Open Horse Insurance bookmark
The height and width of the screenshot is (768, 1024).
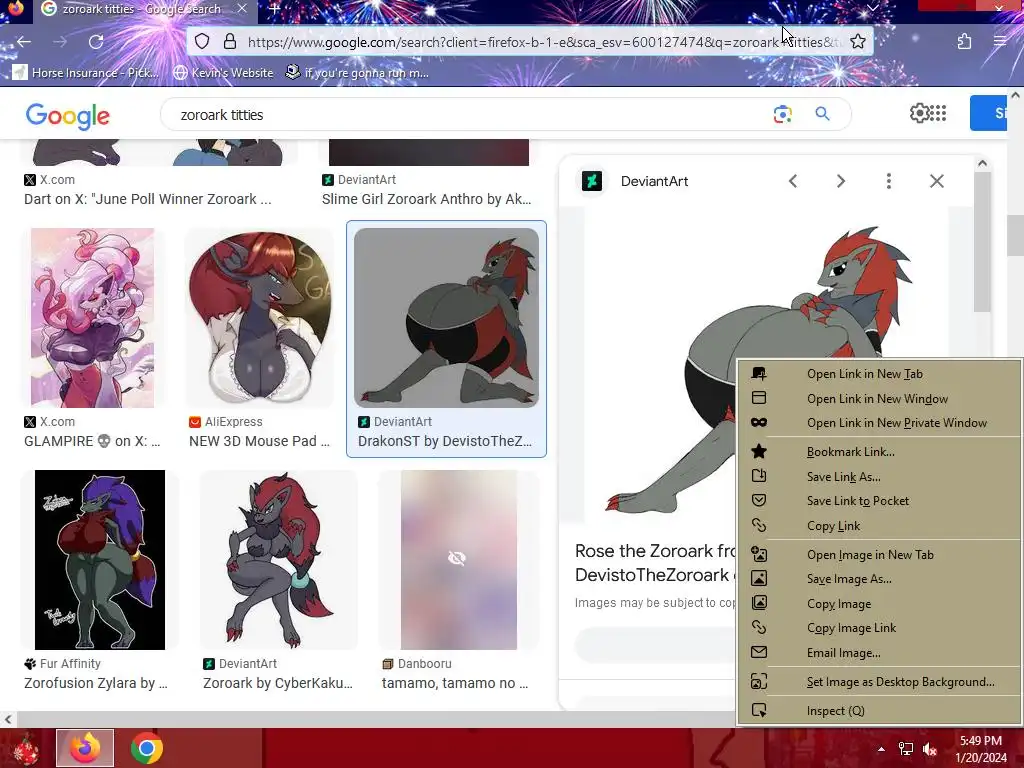tap(86, 72)
